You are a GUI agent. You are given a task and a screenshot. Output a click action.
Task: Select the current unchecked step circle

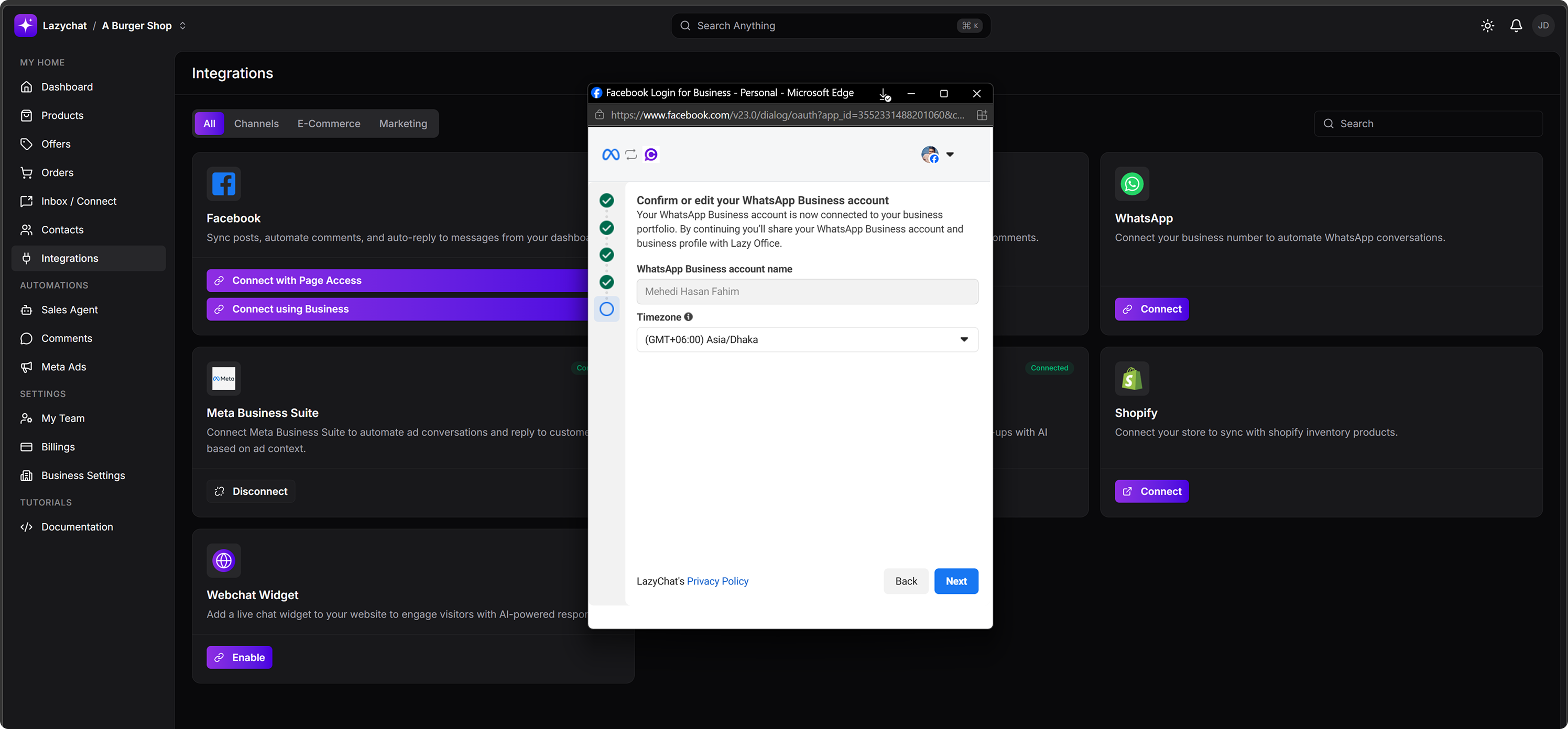click(606, 309)
